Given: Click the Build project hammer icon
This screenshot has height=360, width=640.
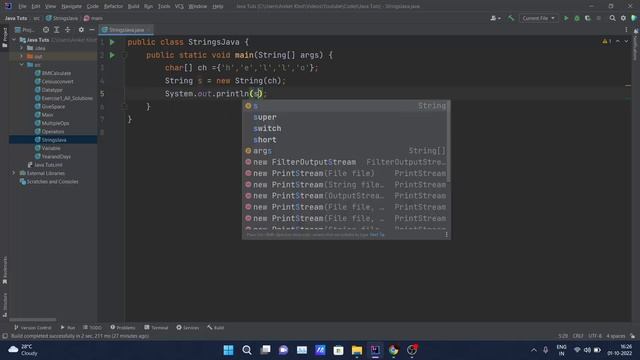Looking at the screenshot, I should click(x=511, y=18).
